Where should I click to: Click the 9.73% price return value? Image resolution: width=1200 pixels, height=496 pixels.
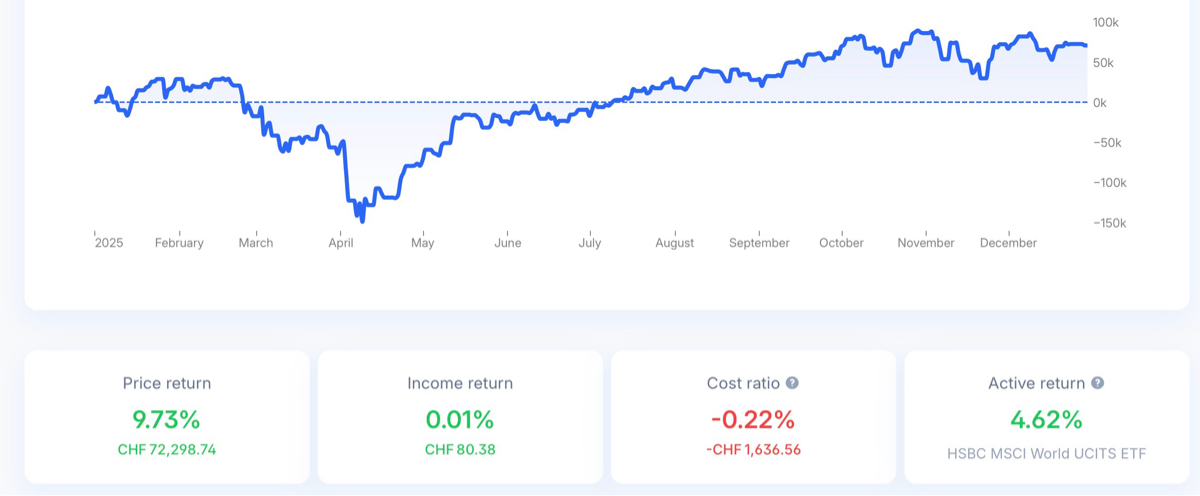coord(167,419)
